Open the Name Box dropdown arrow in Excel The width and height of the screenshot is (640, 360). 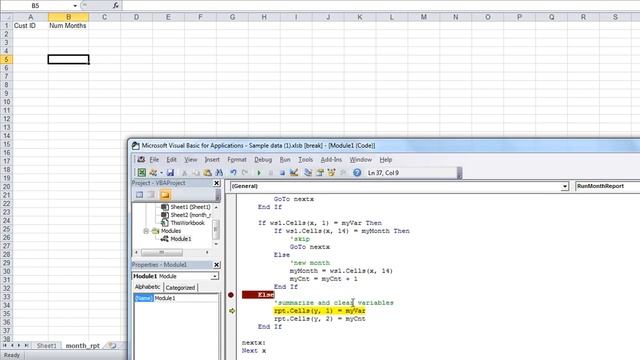pyautogui.click(x=75, y=6)
